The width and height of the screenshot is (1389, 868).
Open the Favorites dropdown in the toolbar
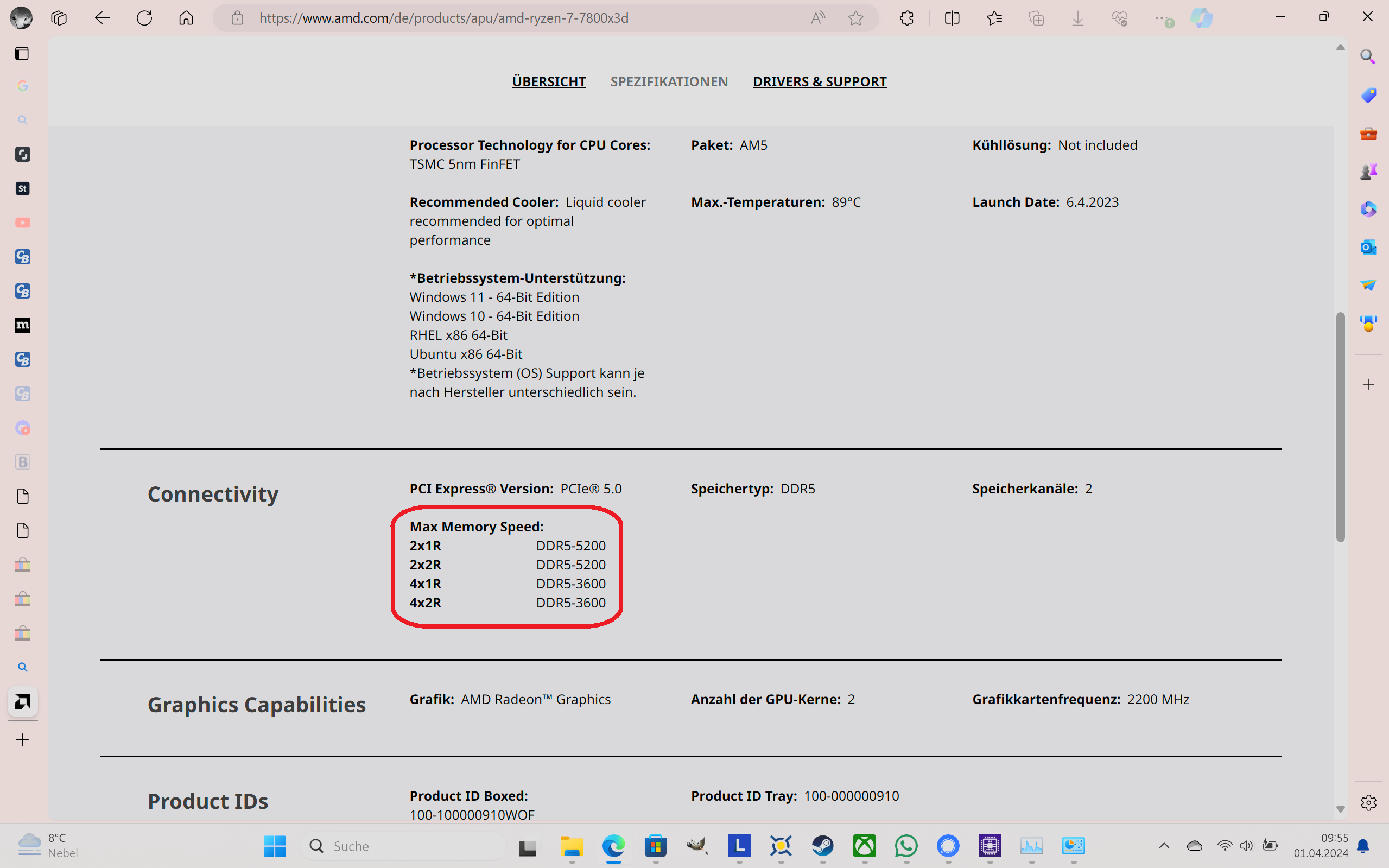click(x=995, y=18)
